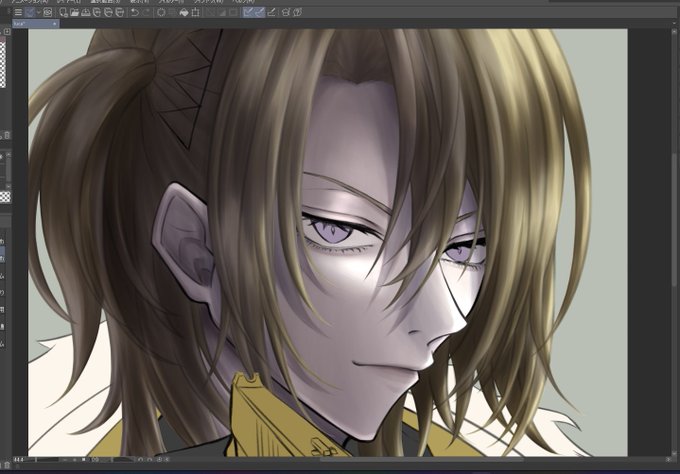Switch to the kara* canvas tab
The width and height of the screenshot is (680, 474).
(x=35, y=24)
